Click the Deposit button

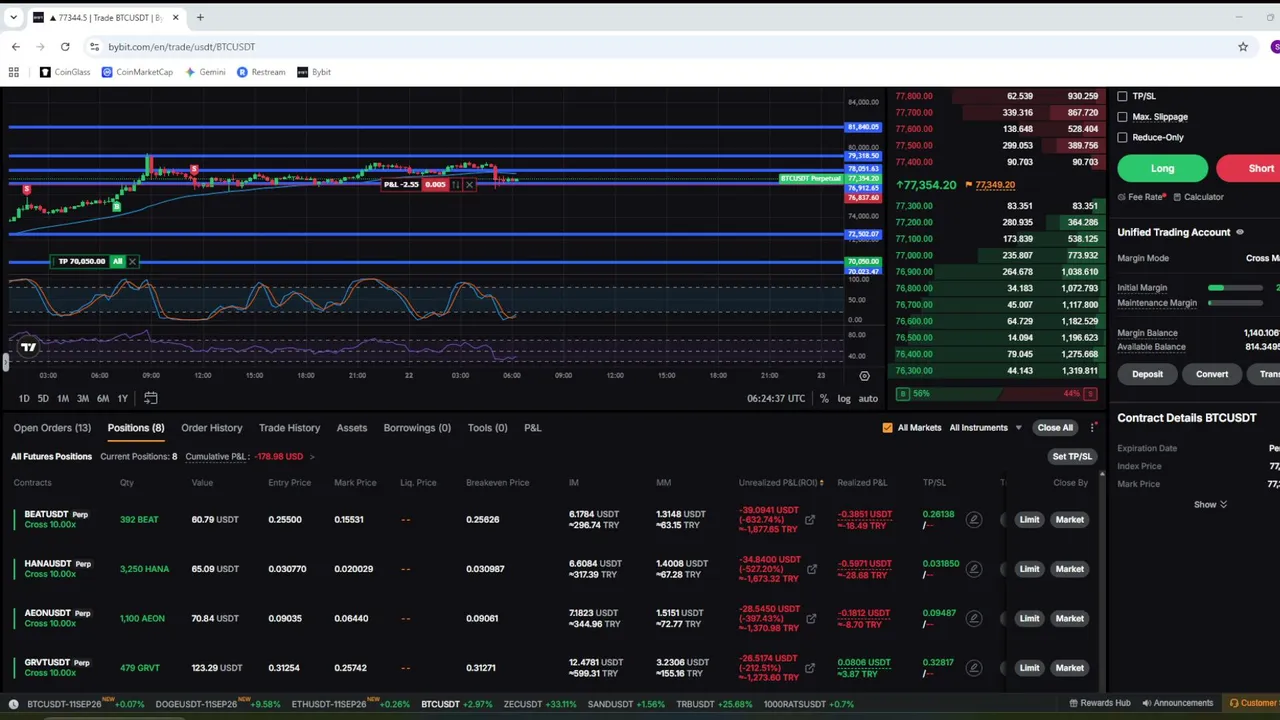pos(1148,374)
